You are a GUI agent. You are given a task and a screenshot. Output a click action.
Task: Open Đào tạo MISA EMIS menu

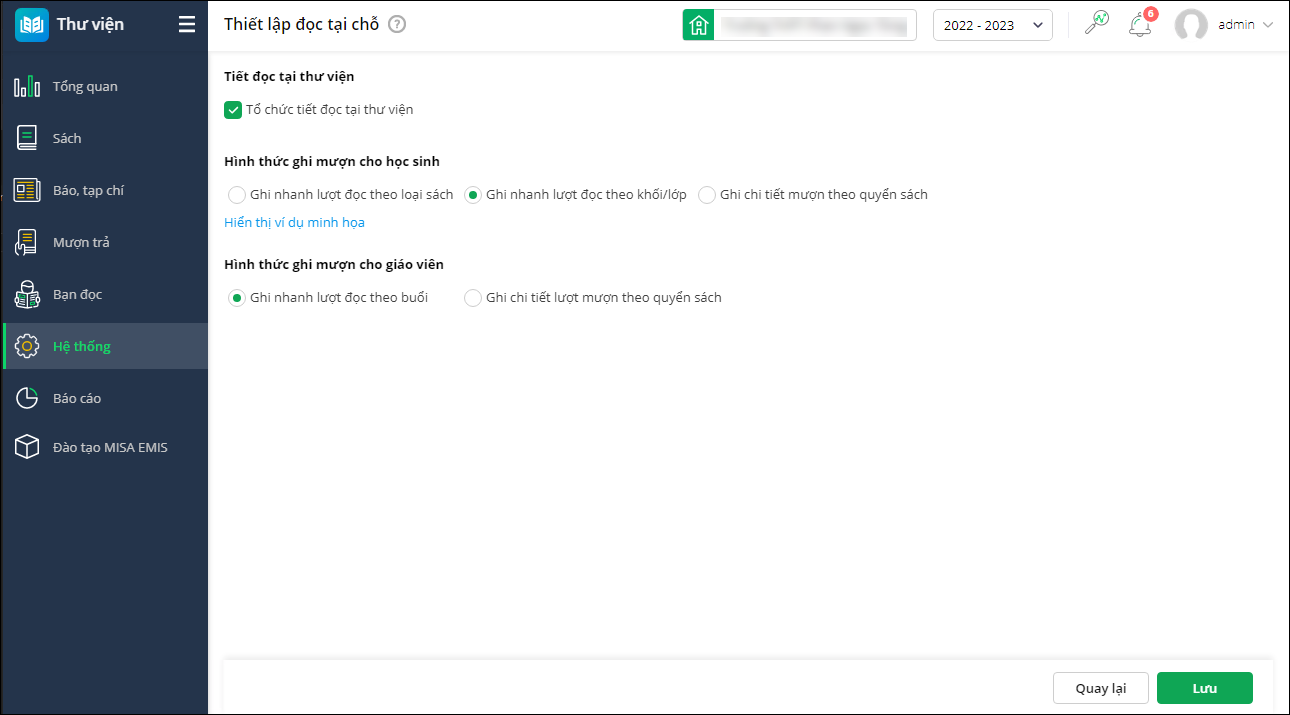coord(104,447)
